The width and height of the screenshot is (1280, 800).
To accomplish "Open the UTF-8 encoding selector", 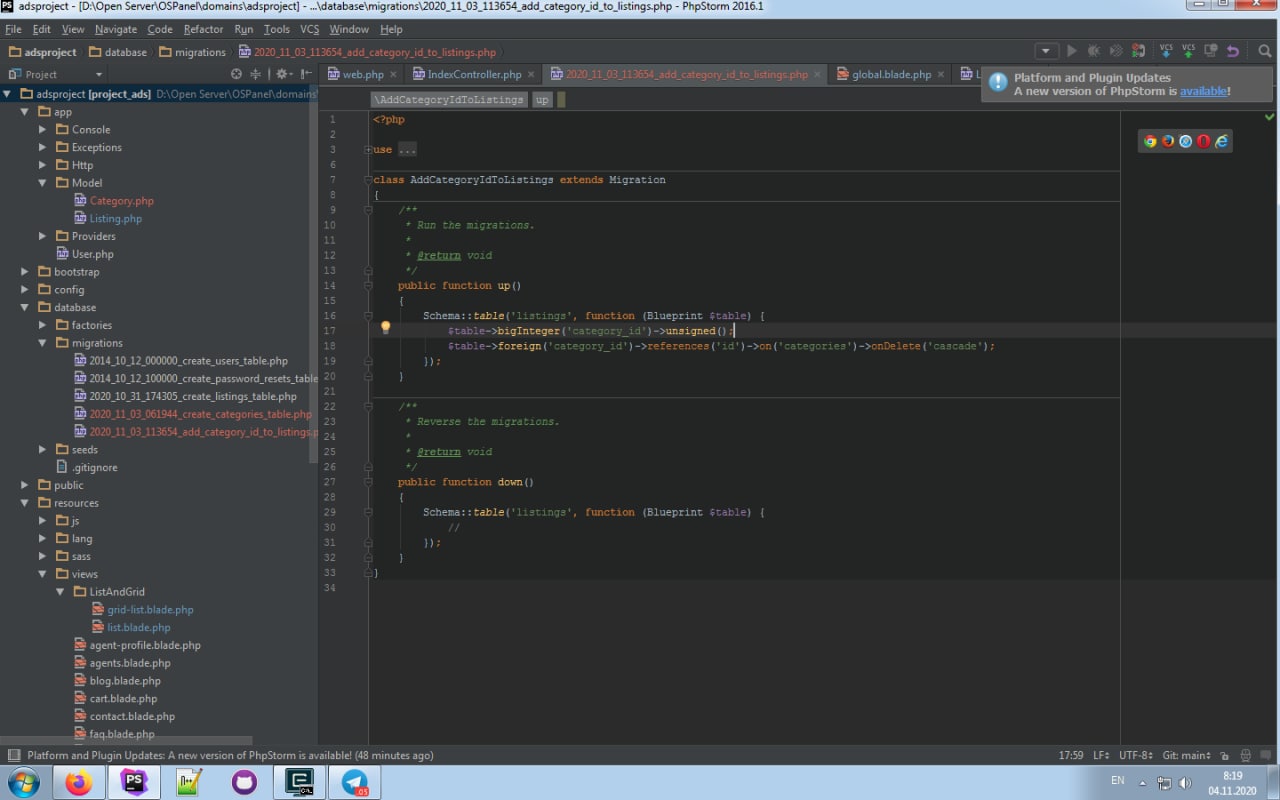I will pos(1136,755).
